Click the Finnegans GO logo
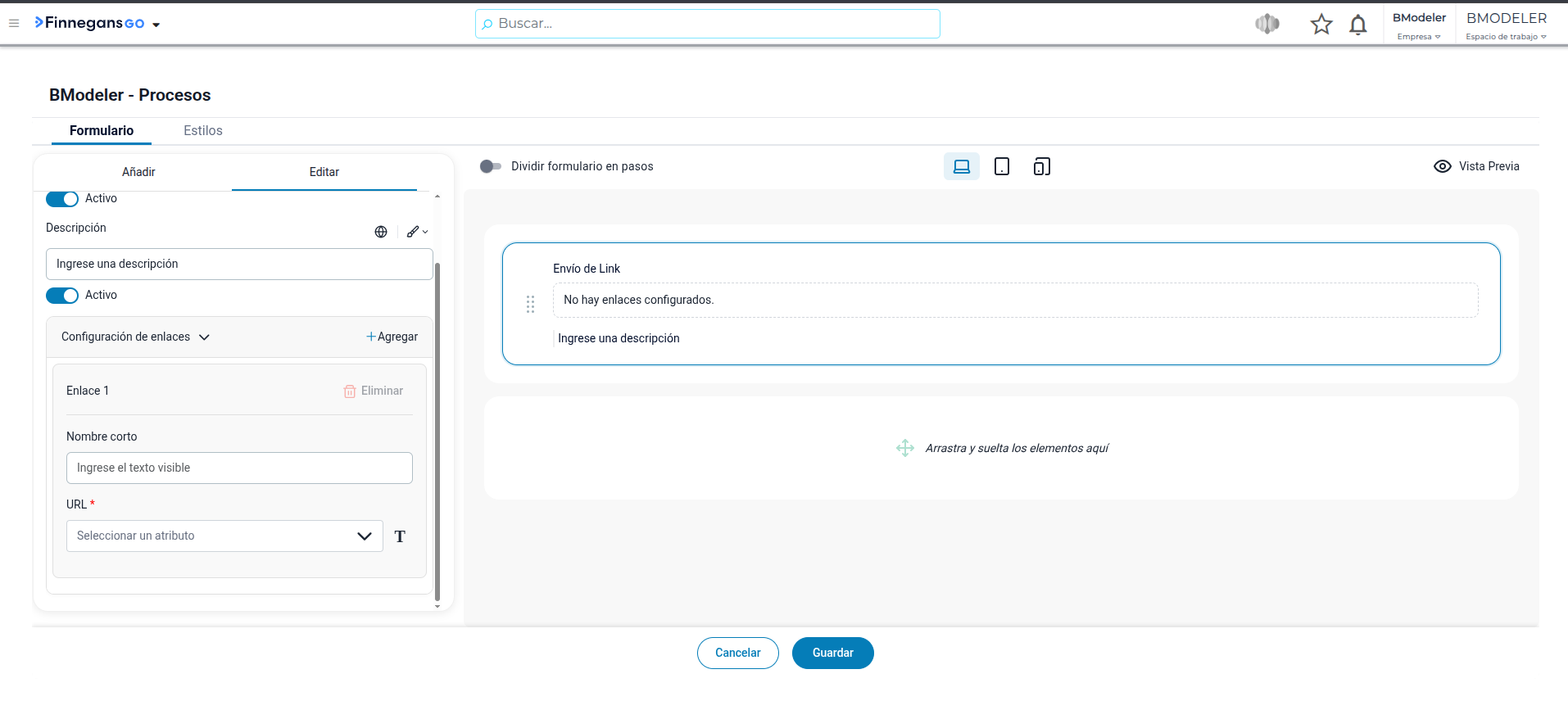This screenshot has height=701, width=1568. pos(89,23)
